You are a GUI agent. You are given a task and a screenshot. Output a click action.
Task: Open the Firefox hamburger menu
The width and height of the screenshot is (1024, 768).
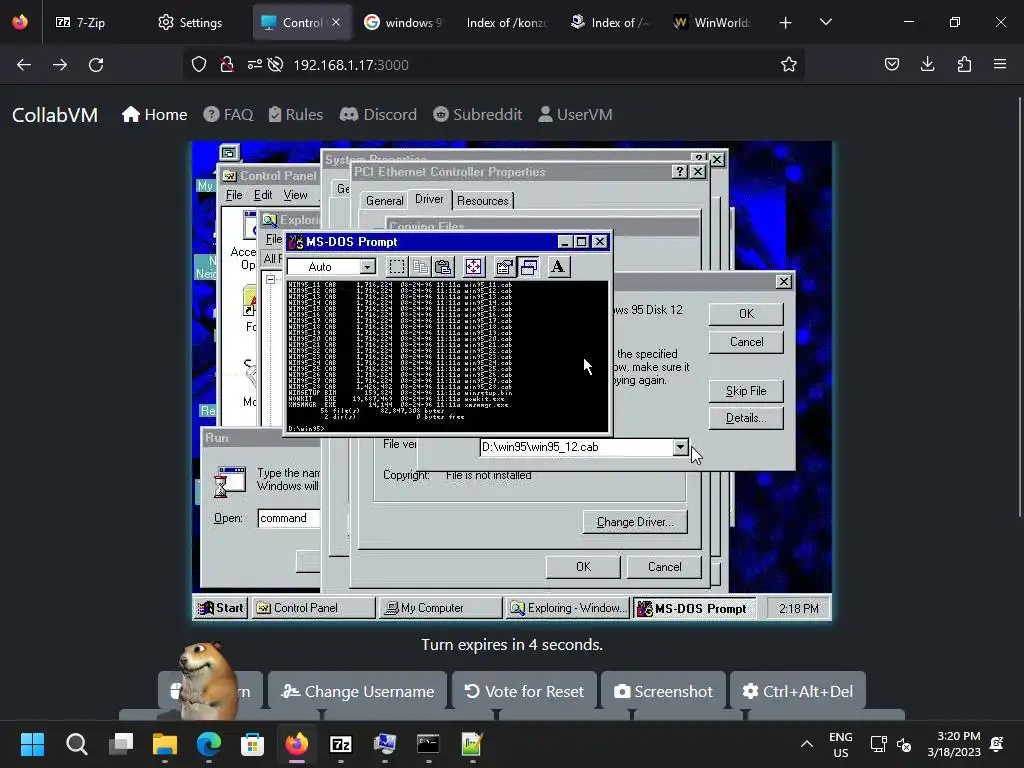1000,64
